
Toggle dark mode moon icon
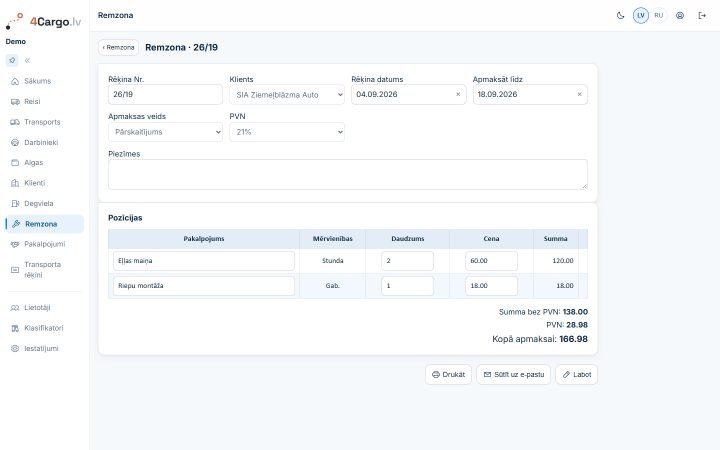(620, 16)
